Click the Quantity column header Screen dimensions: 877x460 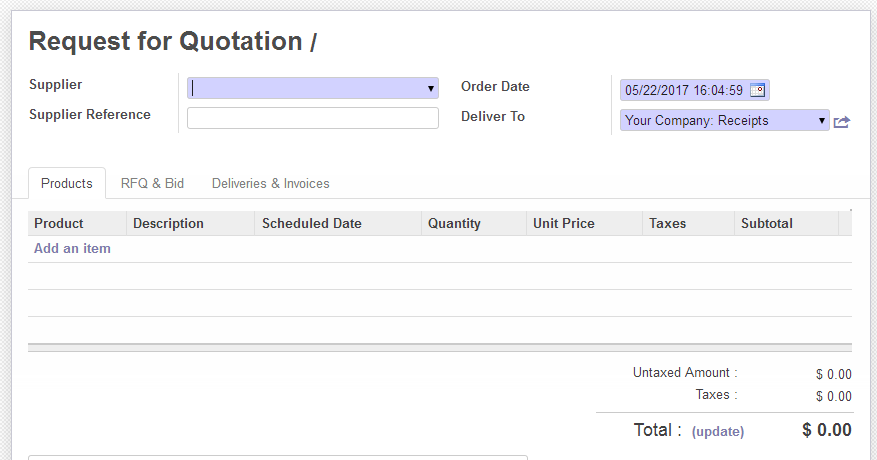[x=454, y=224]
